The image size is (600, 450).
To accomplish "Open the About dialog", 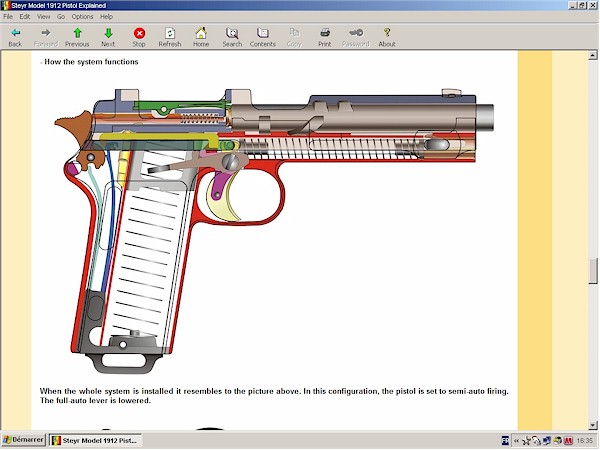I will click(x=387, y=37).
